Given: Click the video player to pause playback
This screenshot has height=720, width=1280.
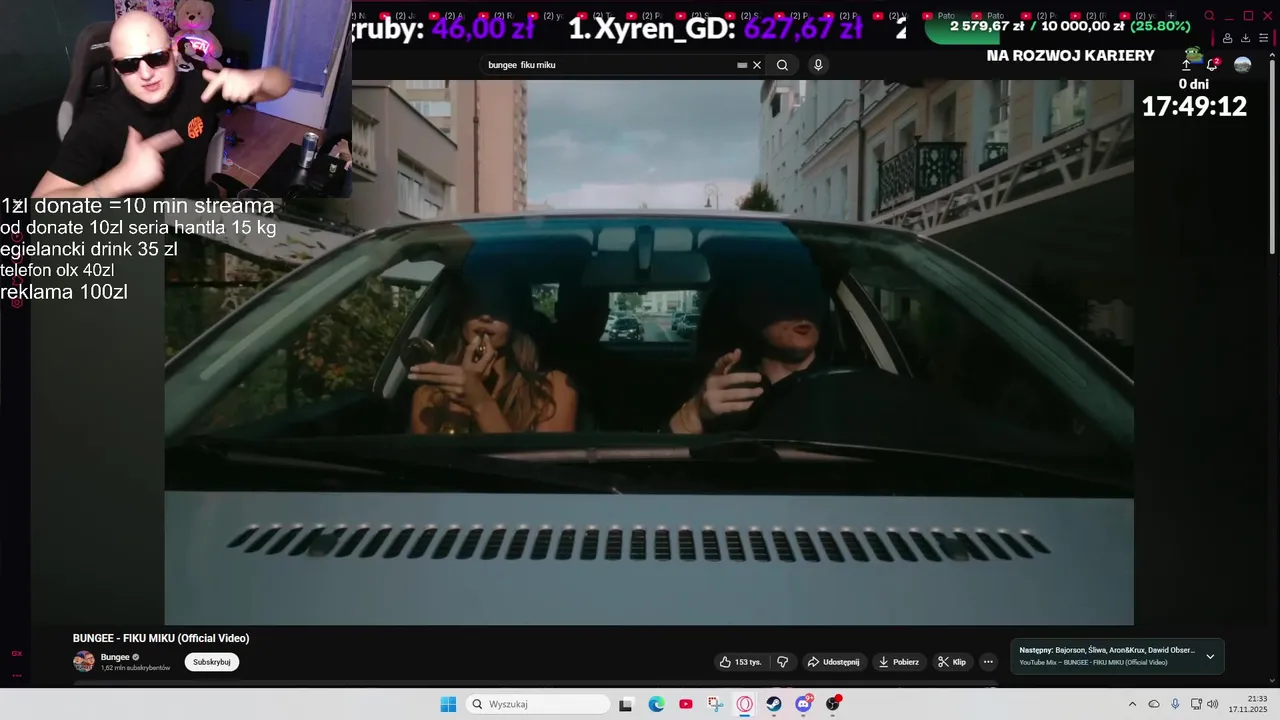Looking at the screenshot, I should (x=649, y=352).
